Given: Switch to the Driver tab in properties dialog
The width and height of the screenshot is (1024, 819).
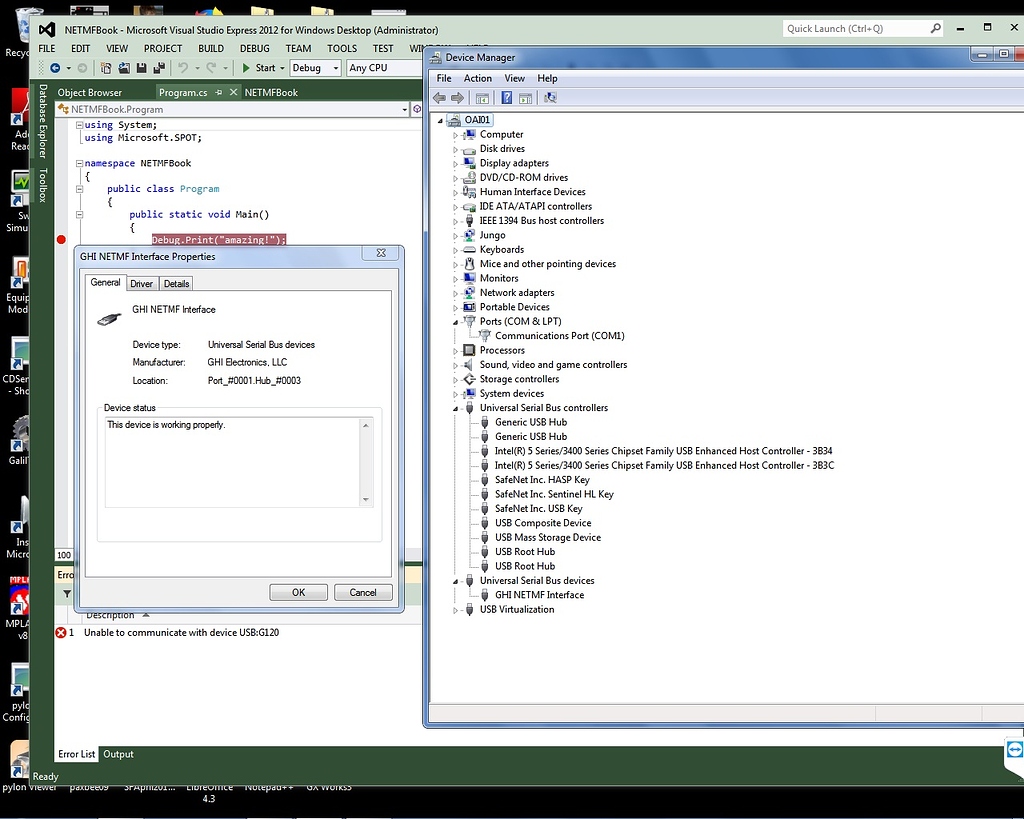Looking at the screenshot, I should point(142,283).
